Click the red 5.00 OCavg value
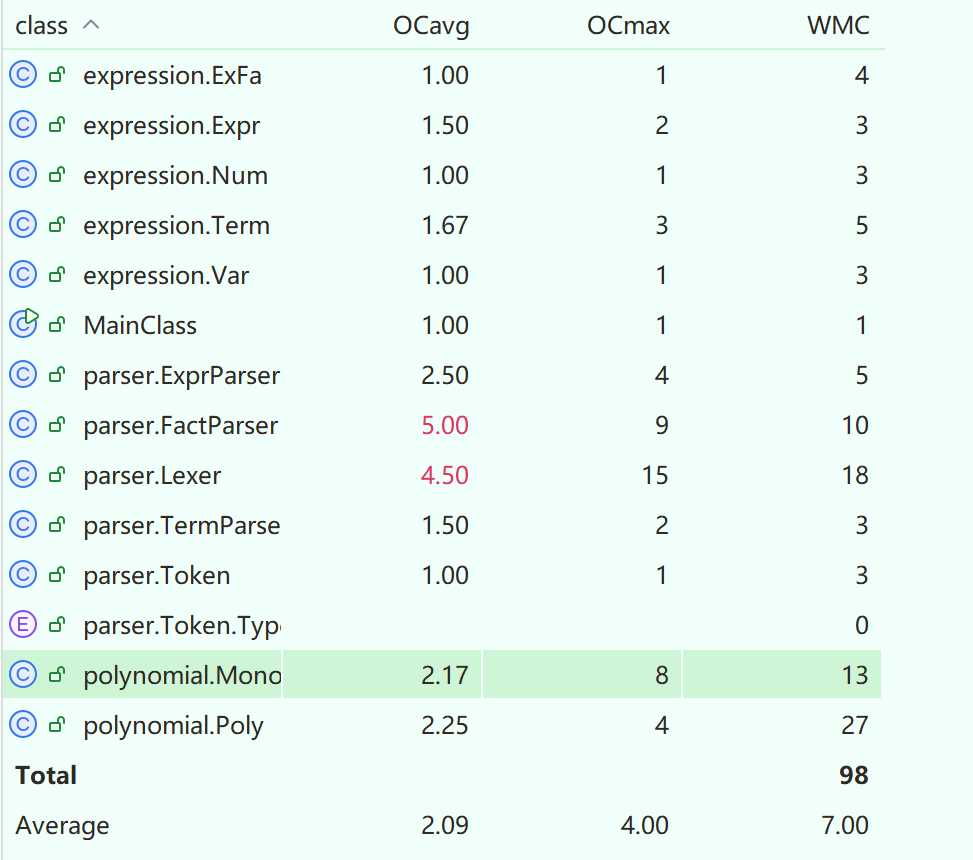Image resolution: width=973 pixels, height=860 pixels. click(445, 425)
